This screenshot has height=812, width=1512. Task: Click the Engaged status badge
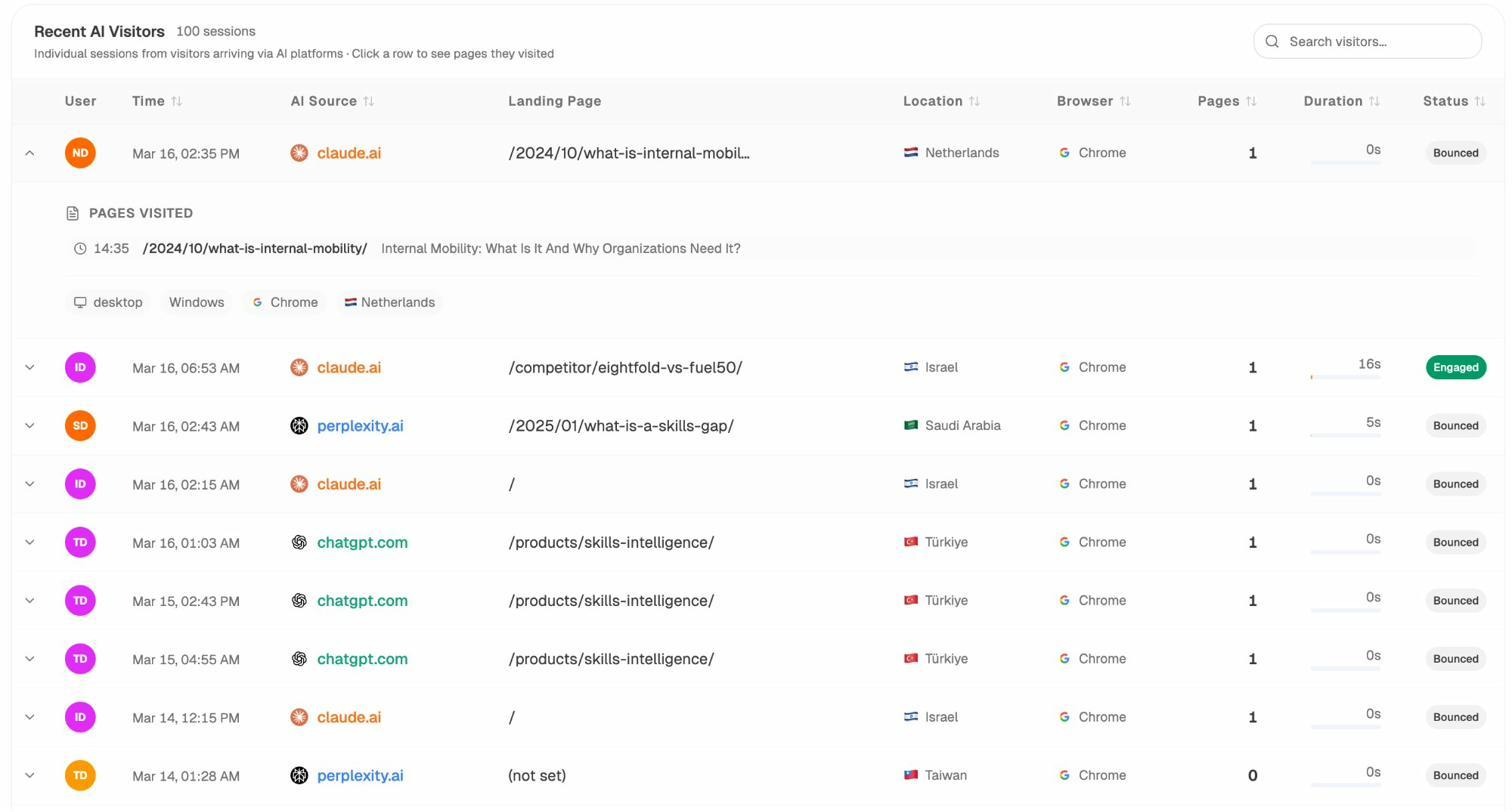click(1455, 367)
